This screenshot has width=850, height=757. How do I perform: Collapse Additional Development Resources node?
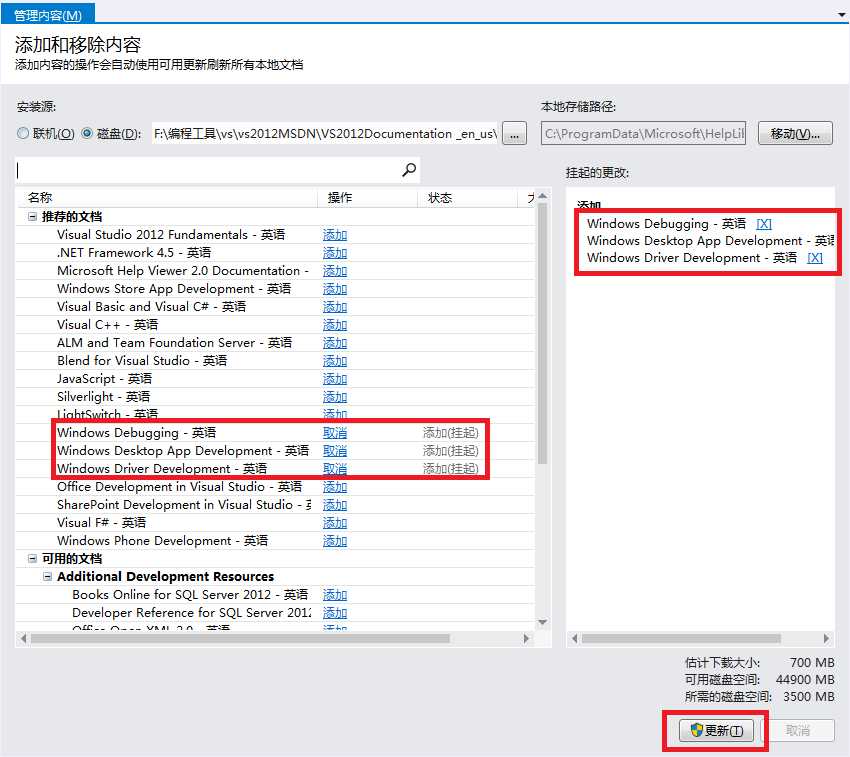pyautogui.click(x=48, y=576)
